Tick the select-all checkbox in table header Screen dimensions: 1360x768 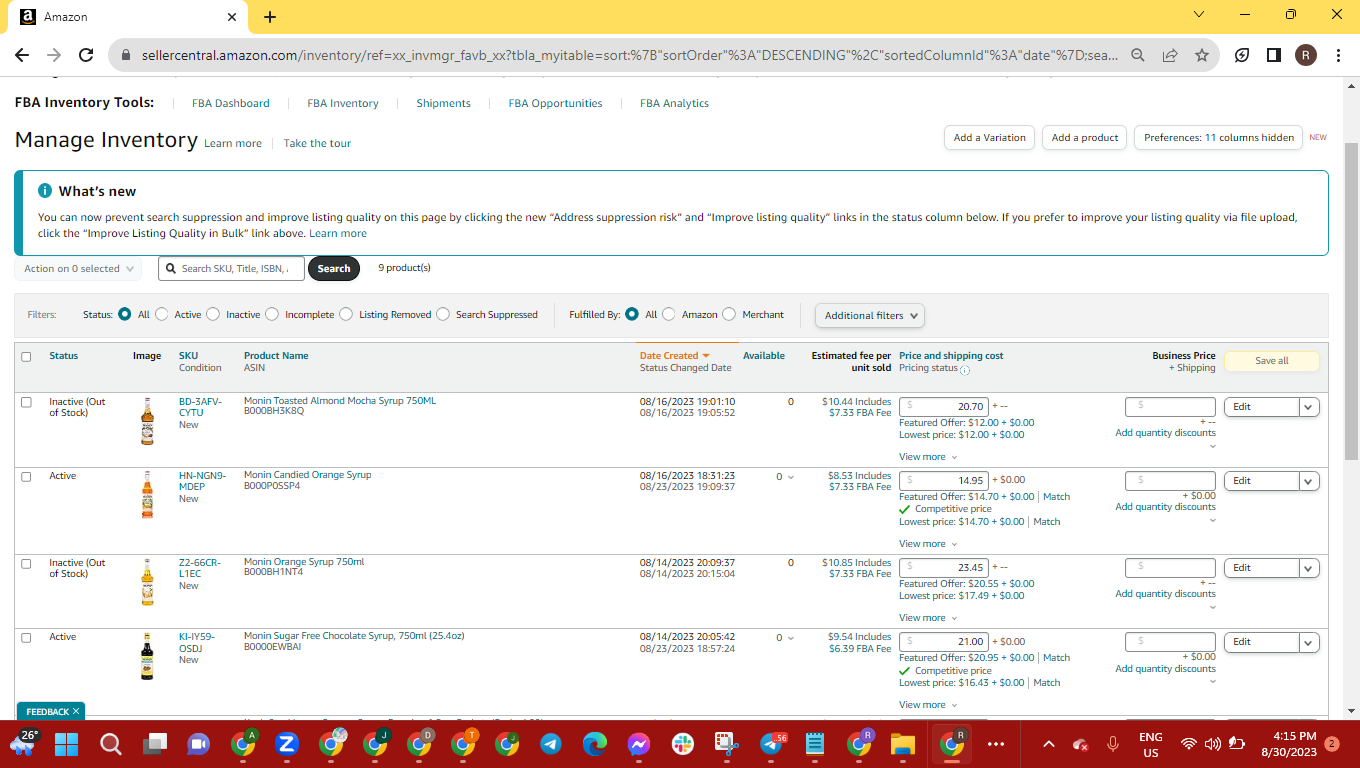[26, 357]
